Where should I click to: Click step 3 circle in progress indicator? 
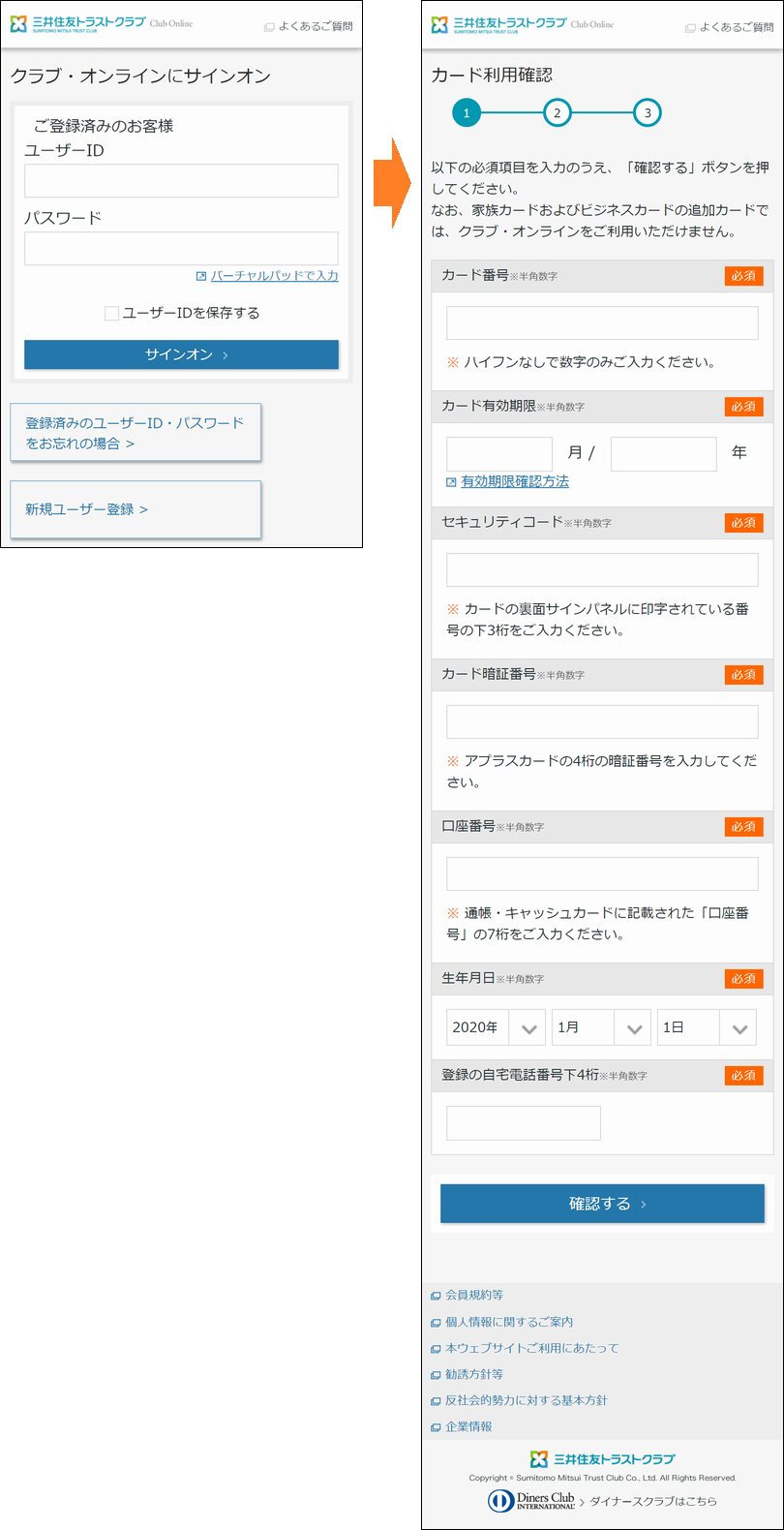click(x=648, y=113)
